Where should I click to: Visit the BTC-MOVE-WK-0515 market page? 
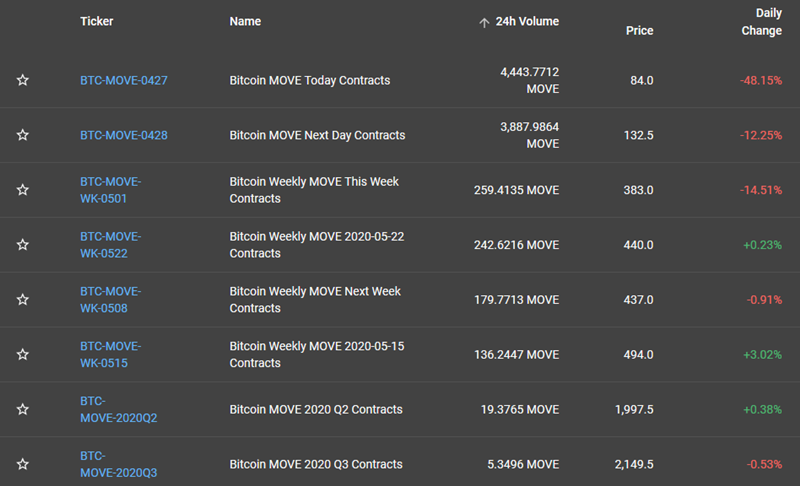111,354
